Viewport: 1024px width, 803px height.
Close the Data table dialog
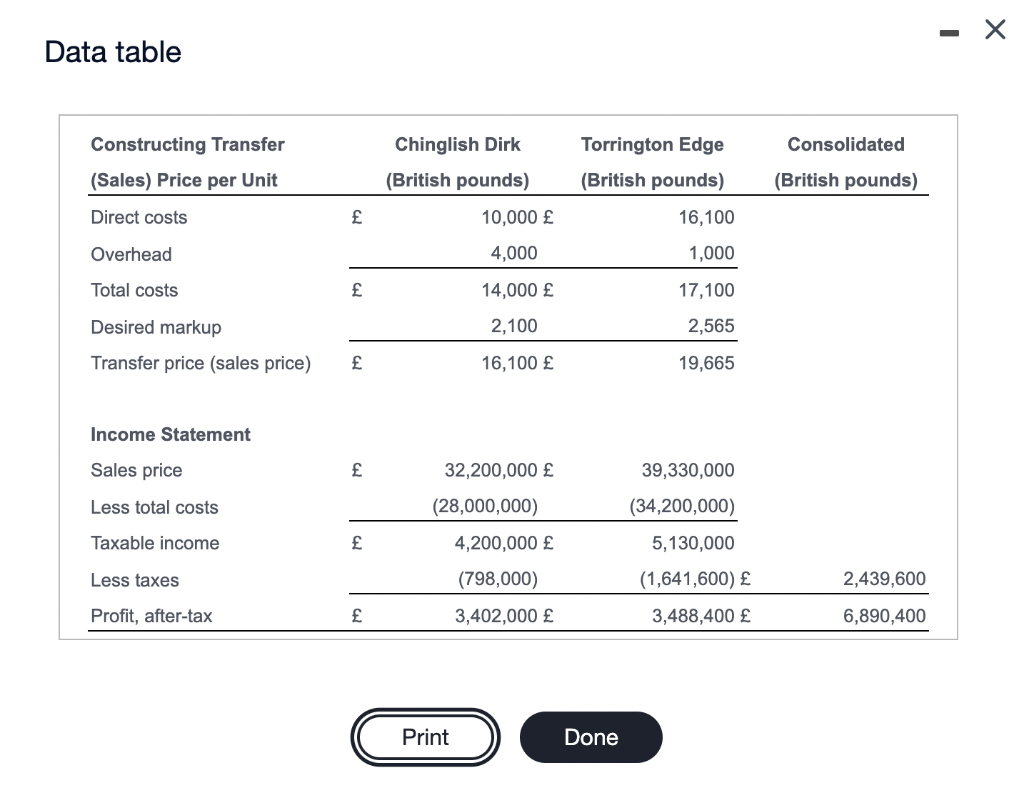point(995,29)
